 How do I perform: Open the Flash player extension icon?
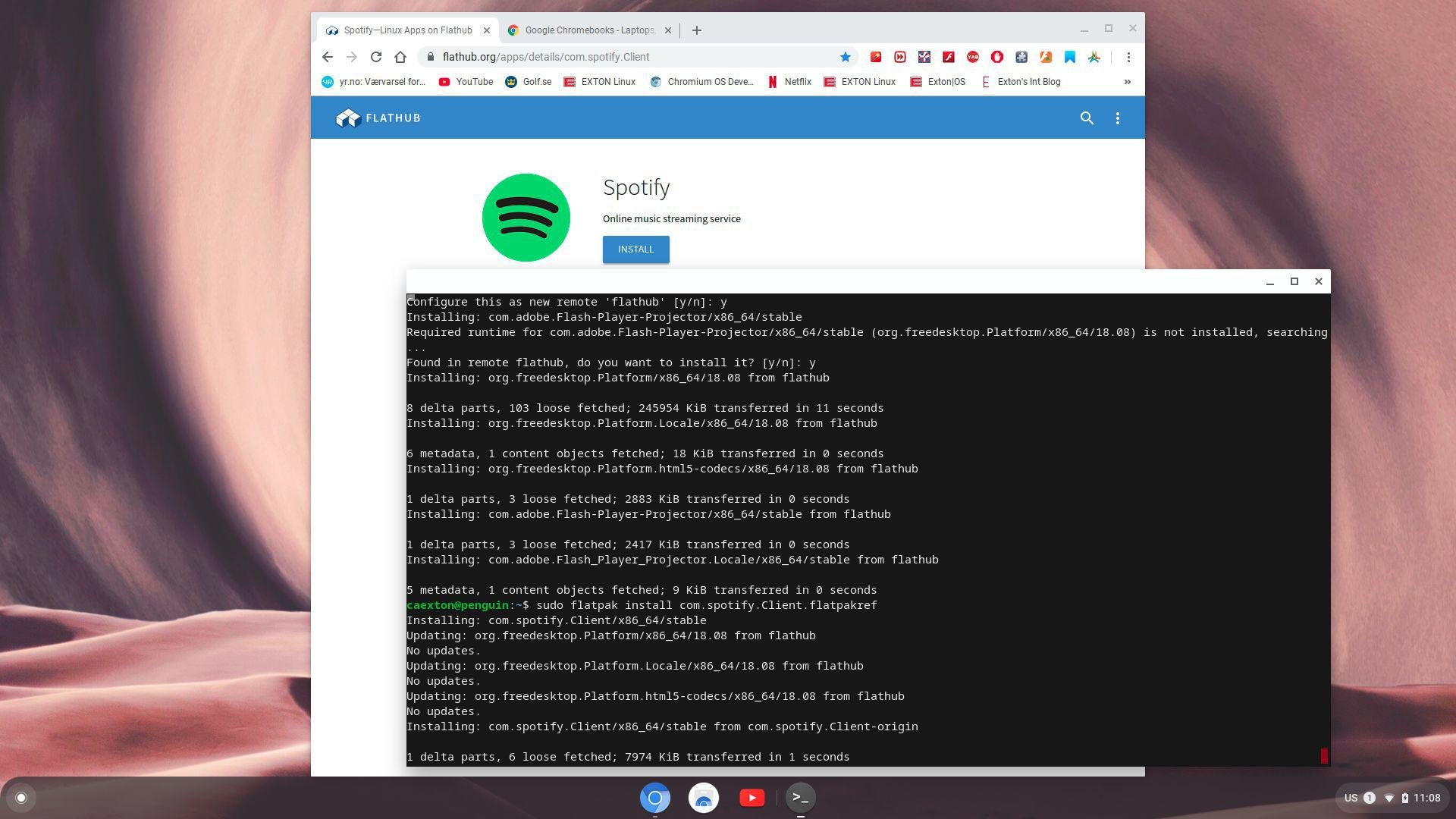(x=949, y=57)
